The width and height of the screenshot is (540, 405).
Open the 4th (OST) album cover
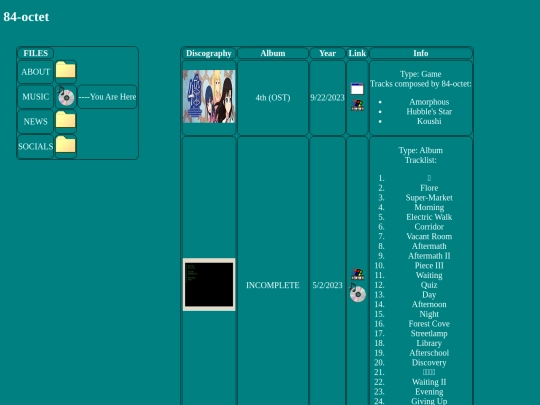click(209, 96)
